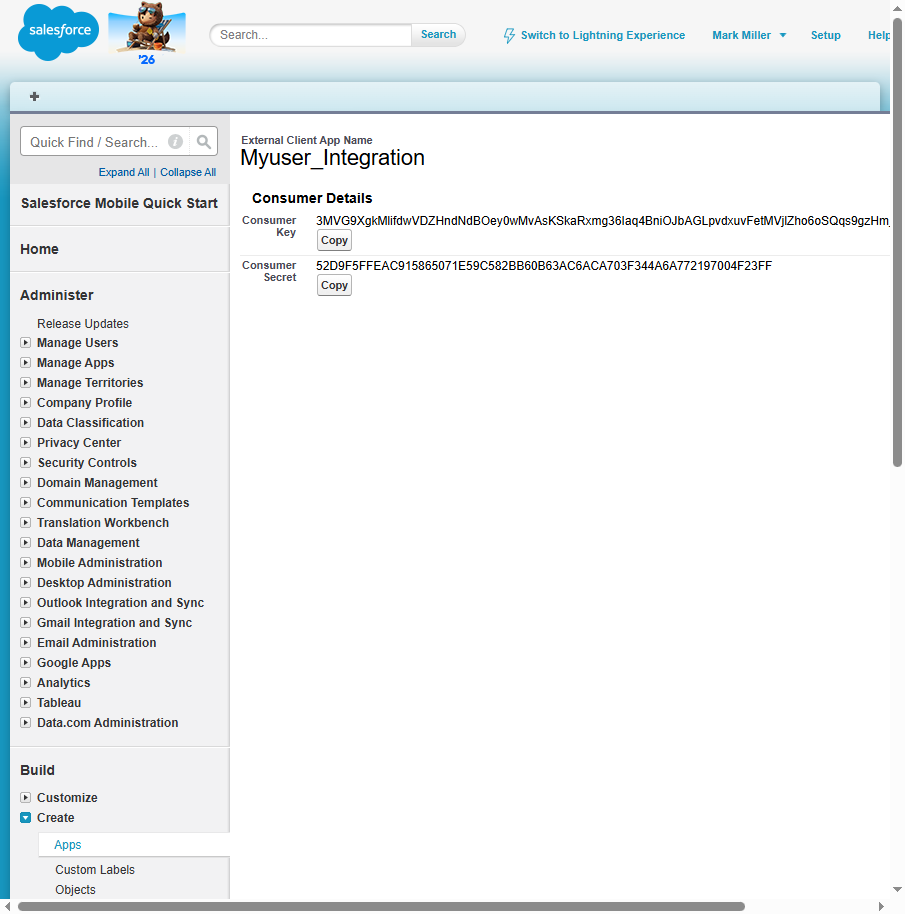Click Collapse All in sidebar
Screen dimensions: 905x914
click(x=188, y=173)
